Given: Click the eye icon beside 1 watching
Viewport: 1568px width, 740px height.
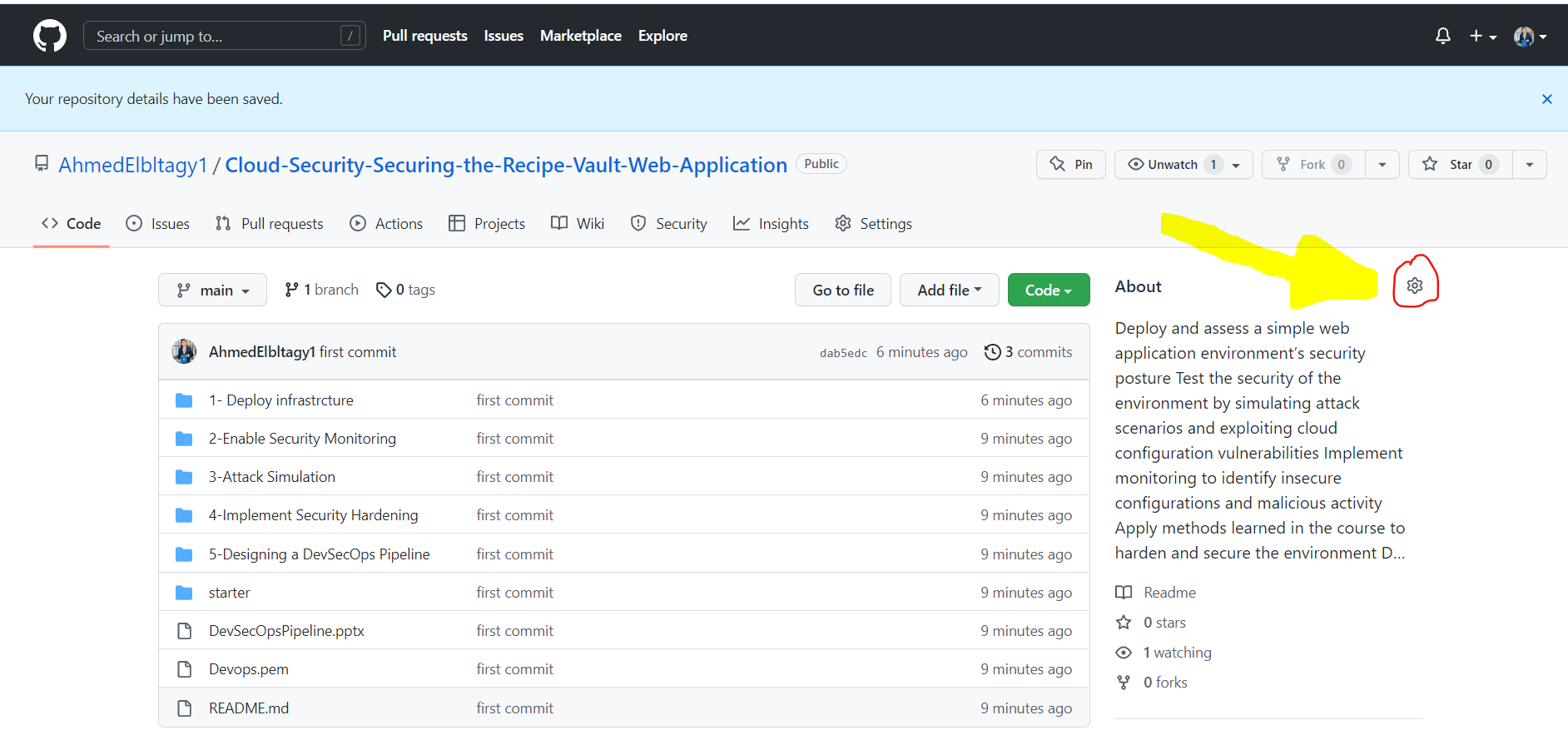Looking at the screenshot, I should pos(1124,653).
